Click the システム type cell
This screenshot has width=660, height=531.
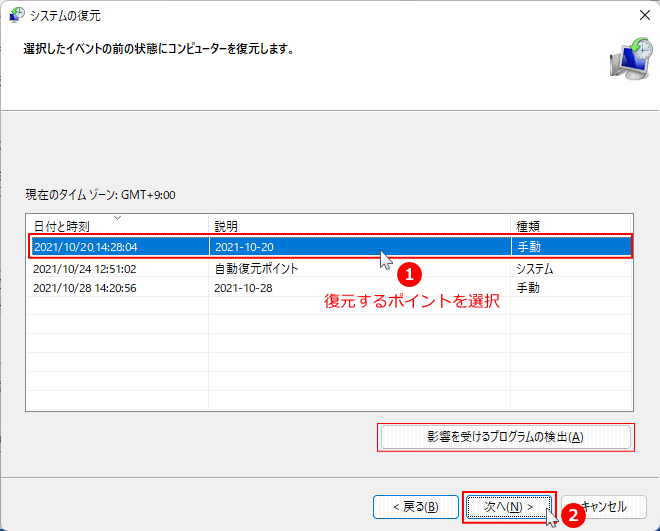535,269
